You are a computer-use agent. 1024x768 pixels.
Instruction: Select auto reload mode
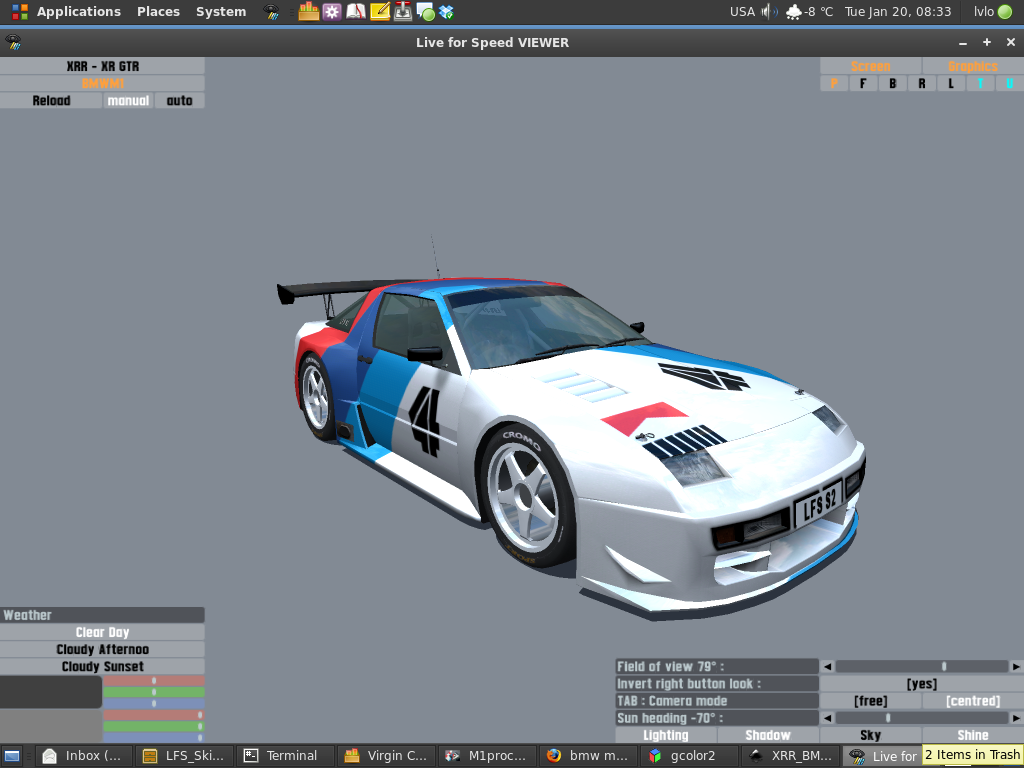180,101
